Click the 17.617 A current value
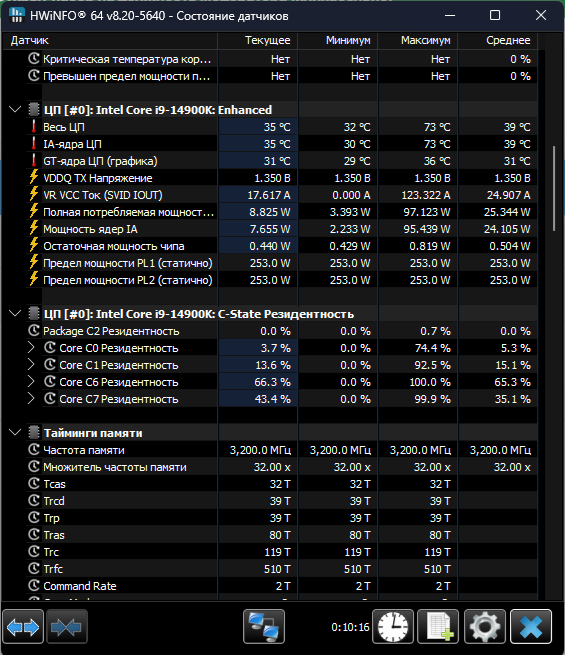565x655 pixels. coord(269,195)
